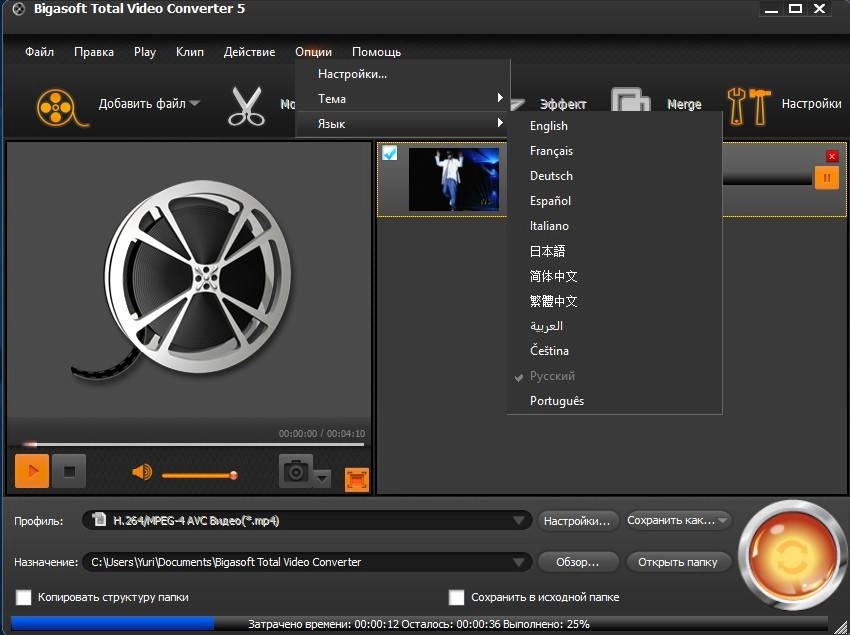Select 简体中文 language

pos(614,275)
